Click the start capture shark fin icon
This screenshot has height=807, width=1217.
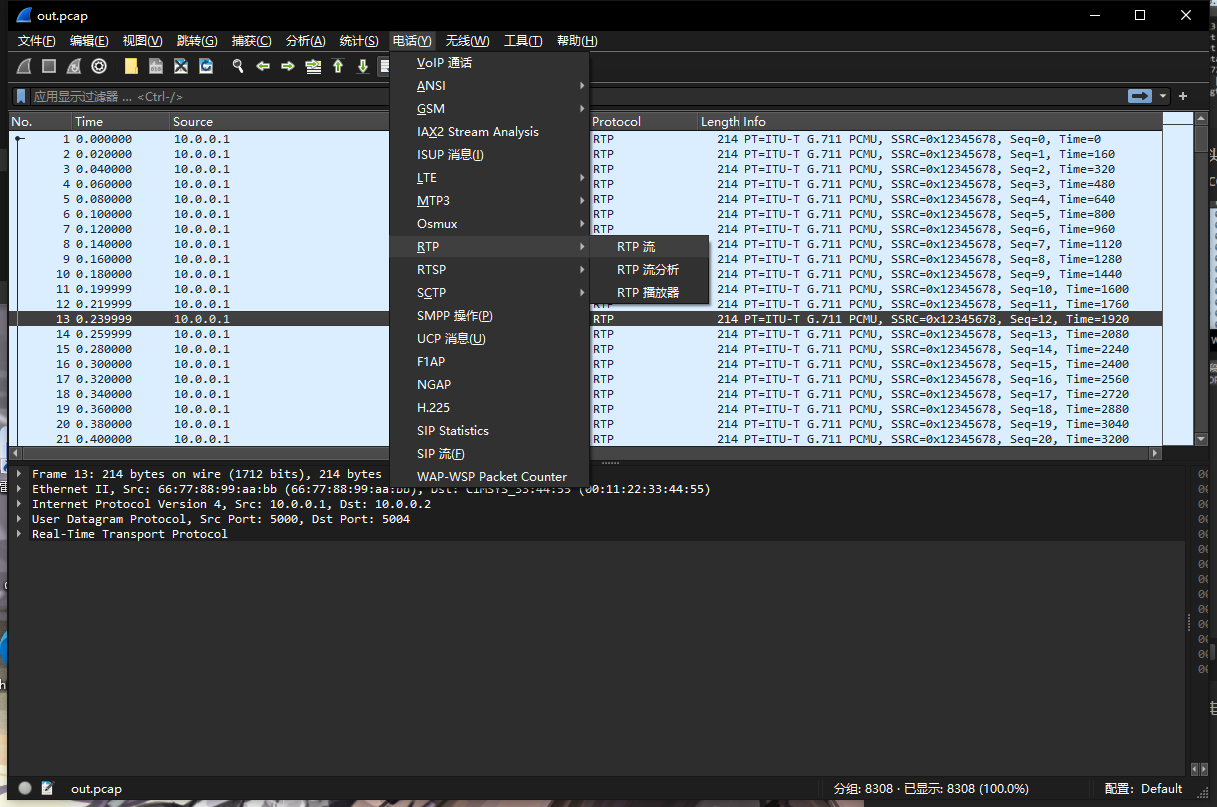25,66
